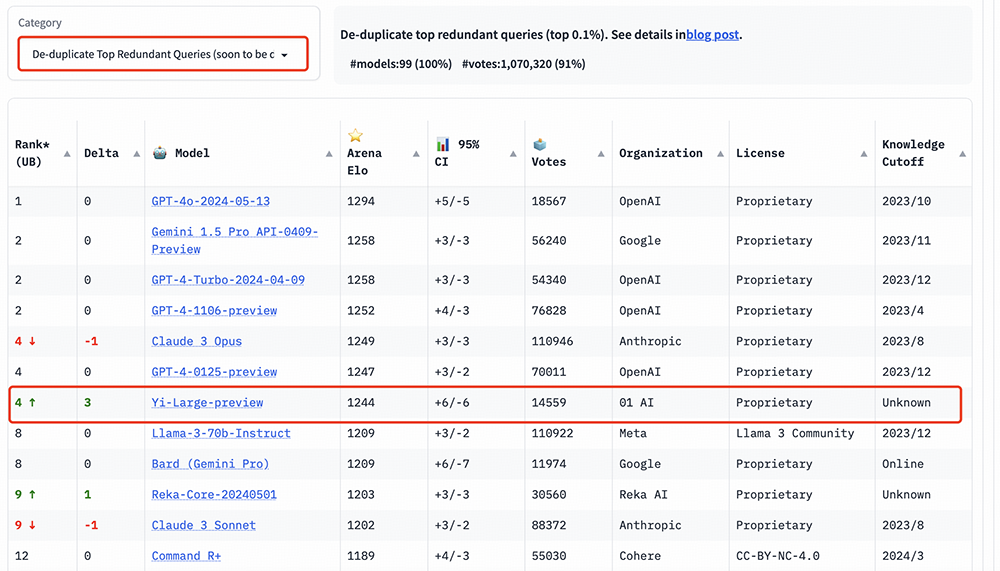Click the blog post link

712,35
